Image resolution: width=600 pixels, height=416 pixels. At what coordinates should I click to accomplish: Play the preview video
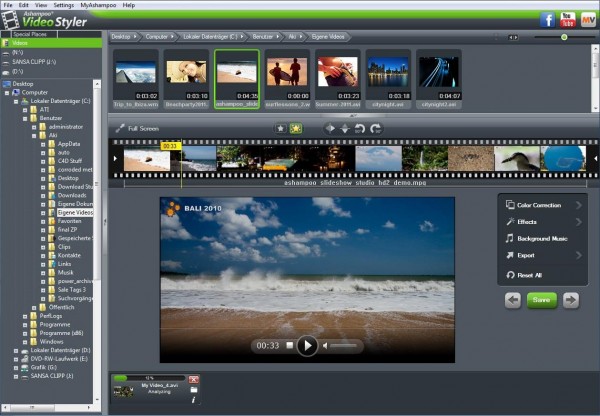[307, 346]
